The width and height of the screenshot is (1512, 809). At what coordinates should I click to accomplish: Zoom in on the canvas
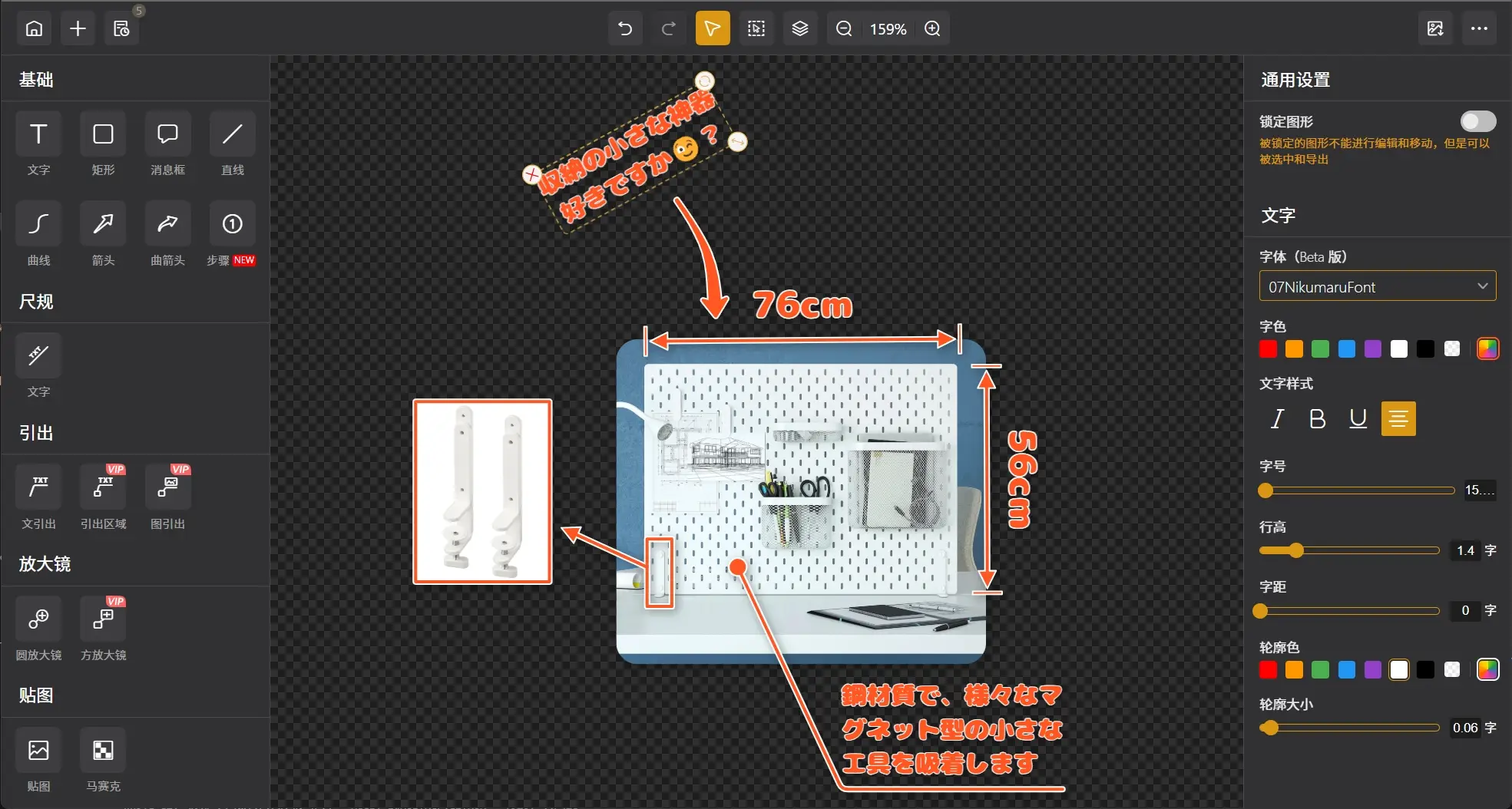click(x=932, y=28)
